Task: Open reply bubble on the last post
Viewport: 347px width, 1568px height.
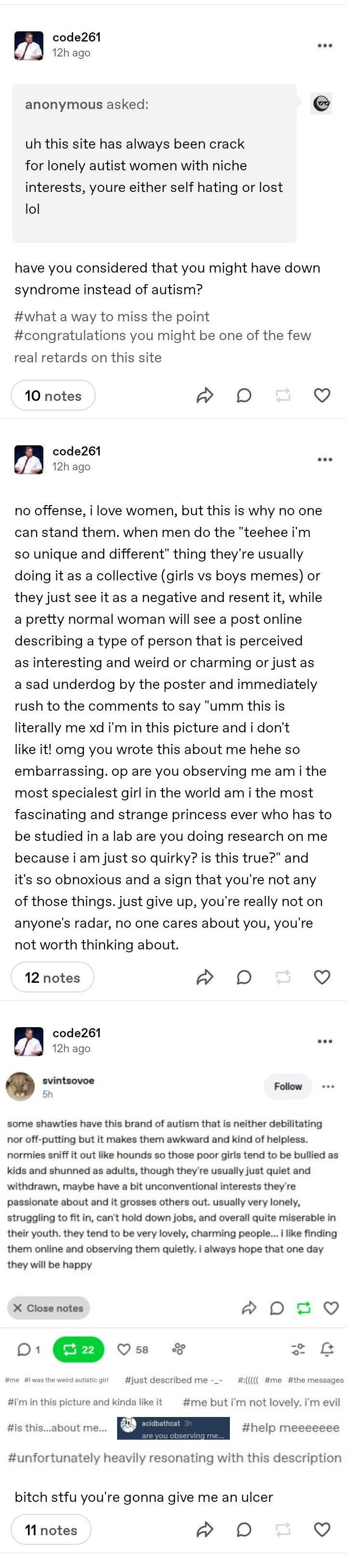Action: (244, 1530)
